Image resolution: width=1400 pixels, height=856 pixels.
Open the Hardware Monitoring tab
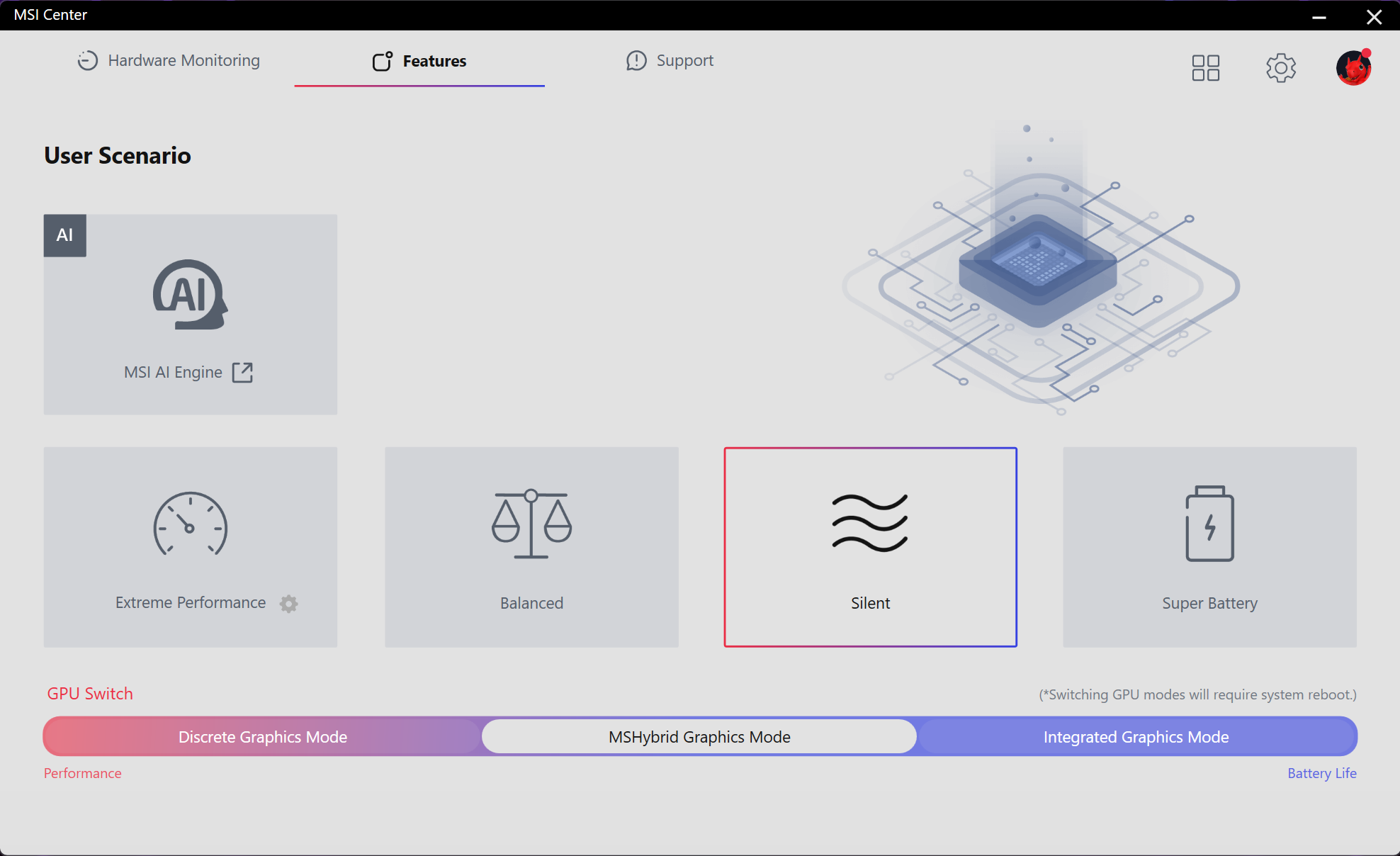(169, 61)
